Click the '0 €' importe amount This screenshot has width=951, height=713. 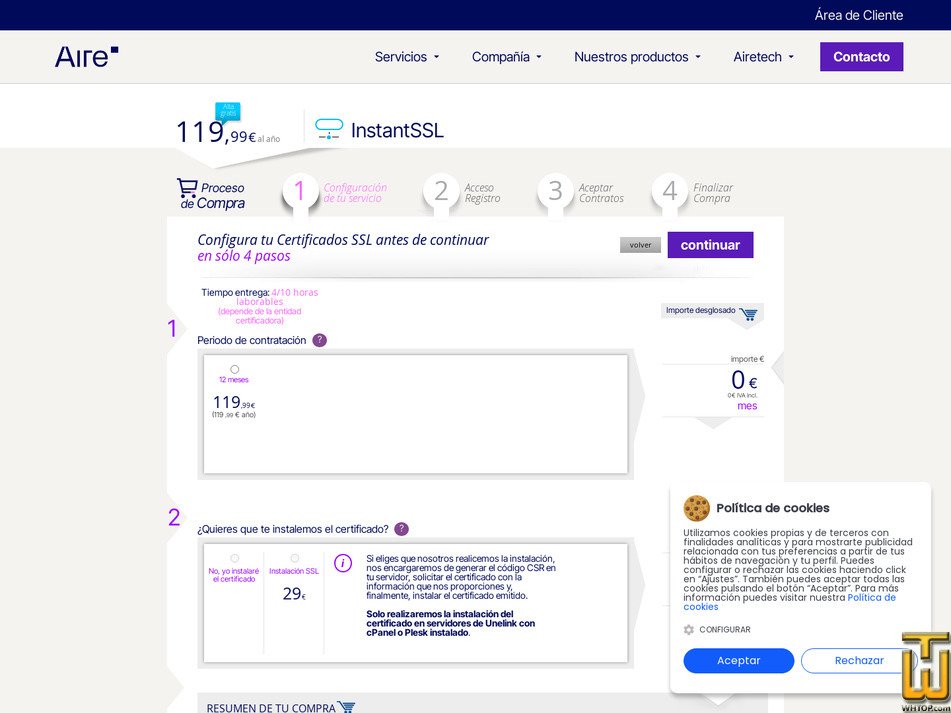744,381
